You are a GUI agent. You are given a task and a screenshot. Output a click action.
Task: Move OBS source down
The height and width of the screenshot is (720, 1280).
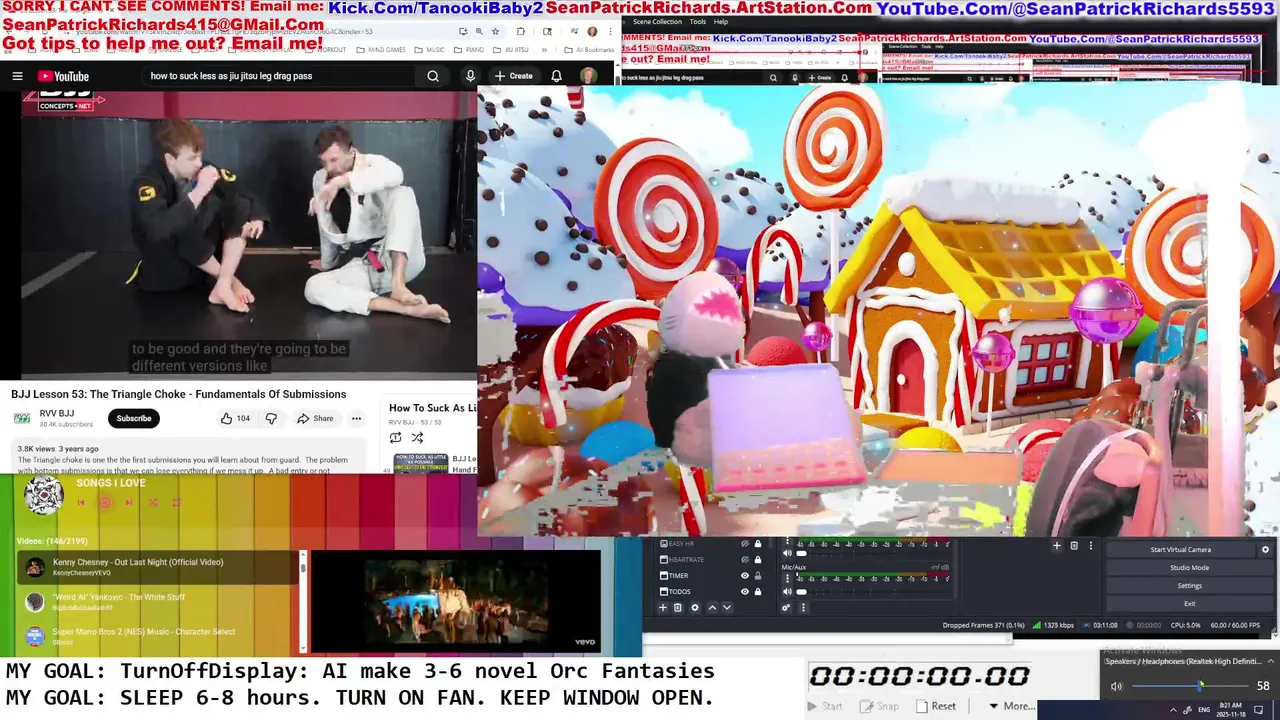point(727,608)
